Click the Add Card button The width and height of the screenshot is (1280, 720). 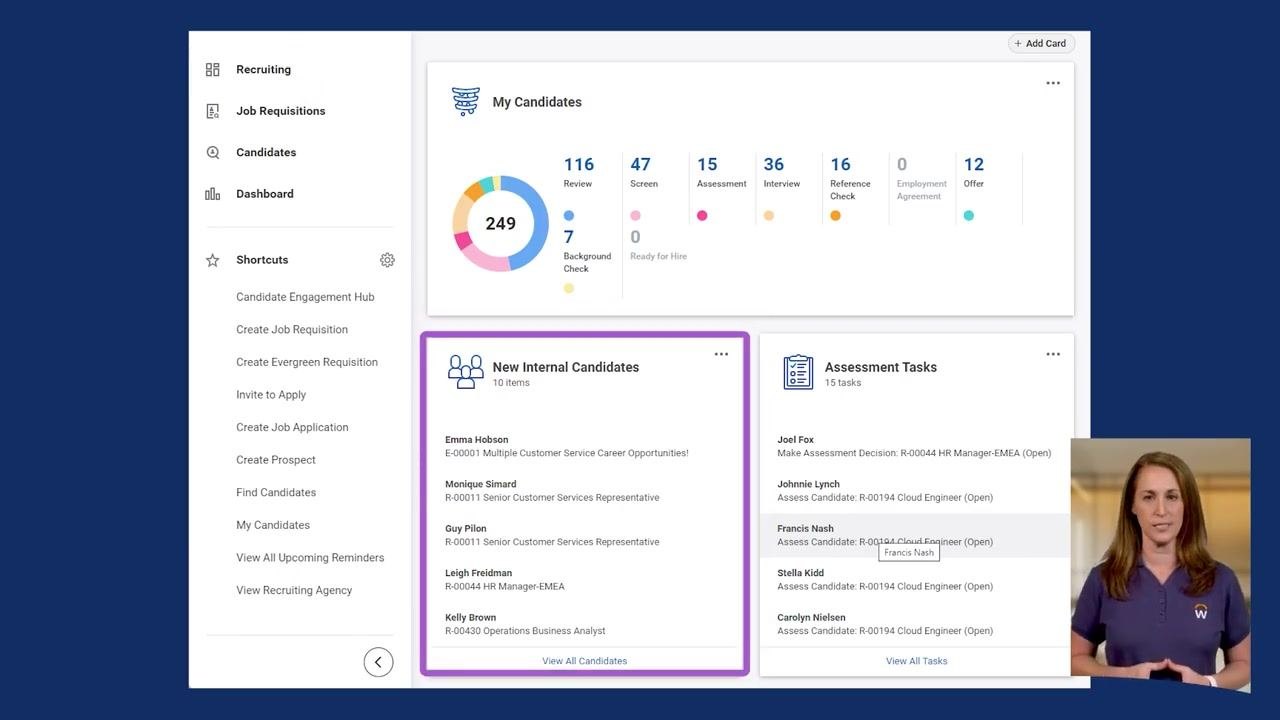1041,44
